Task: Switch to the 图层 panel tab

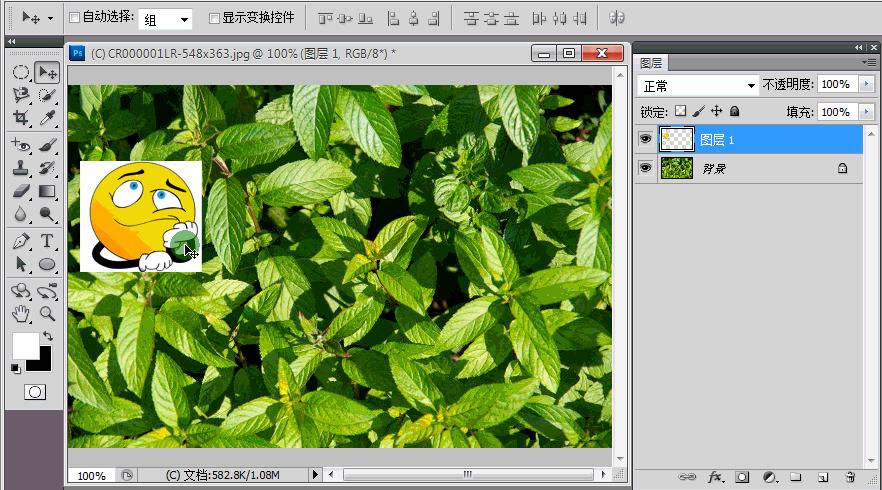Action: coord(650,63)
